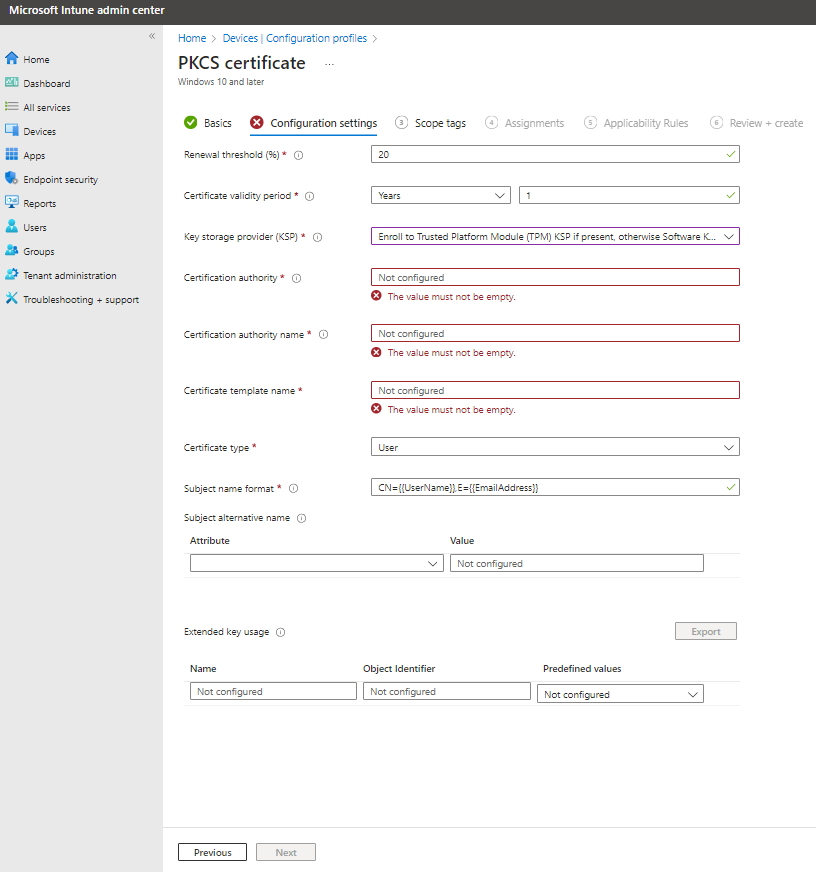The image size is (816, 872).
Task: Click the All services list icon
Action: [12, 106]
